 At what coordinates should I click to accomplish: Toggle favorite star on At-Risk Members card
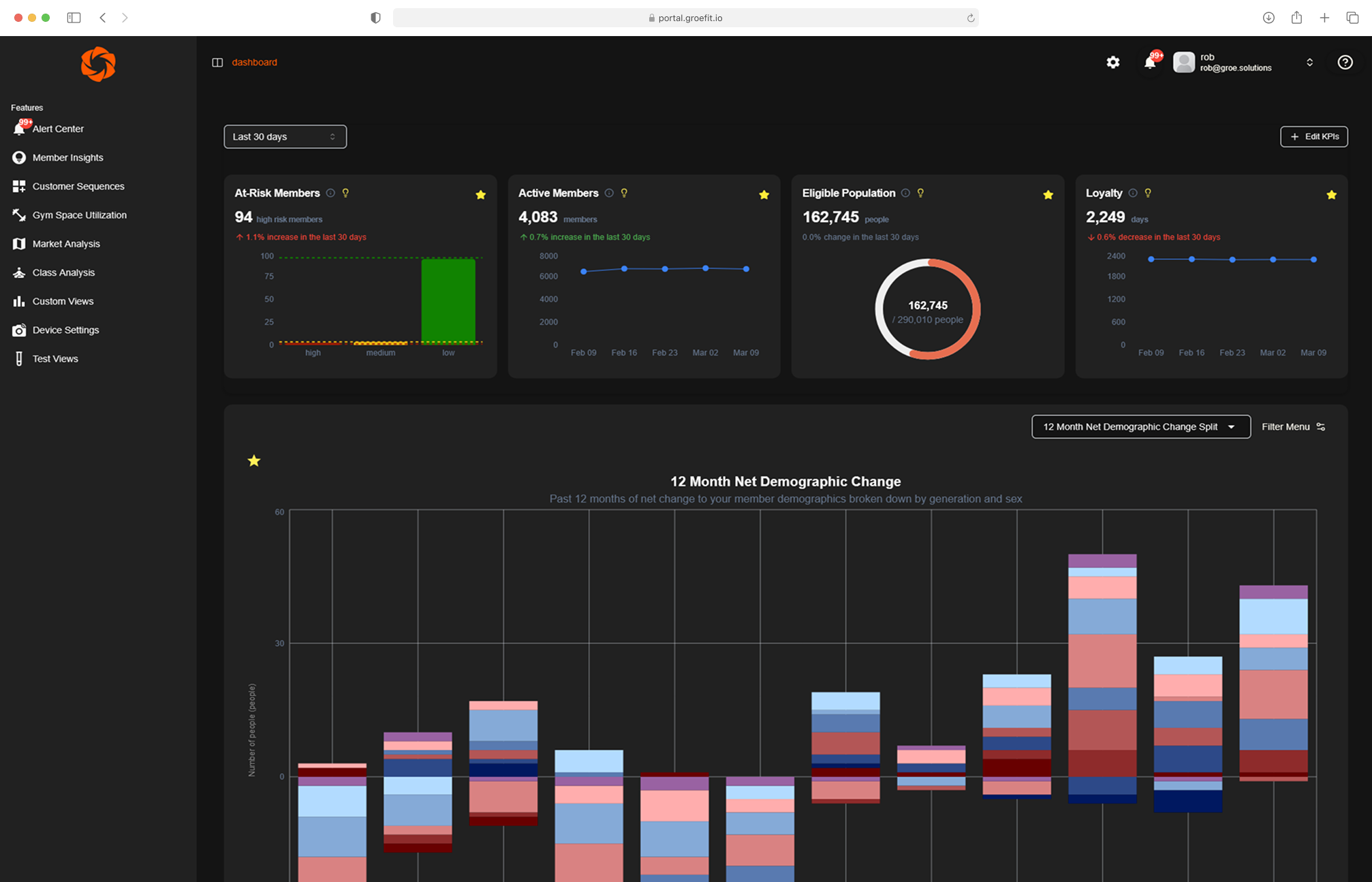coord(480,194)
